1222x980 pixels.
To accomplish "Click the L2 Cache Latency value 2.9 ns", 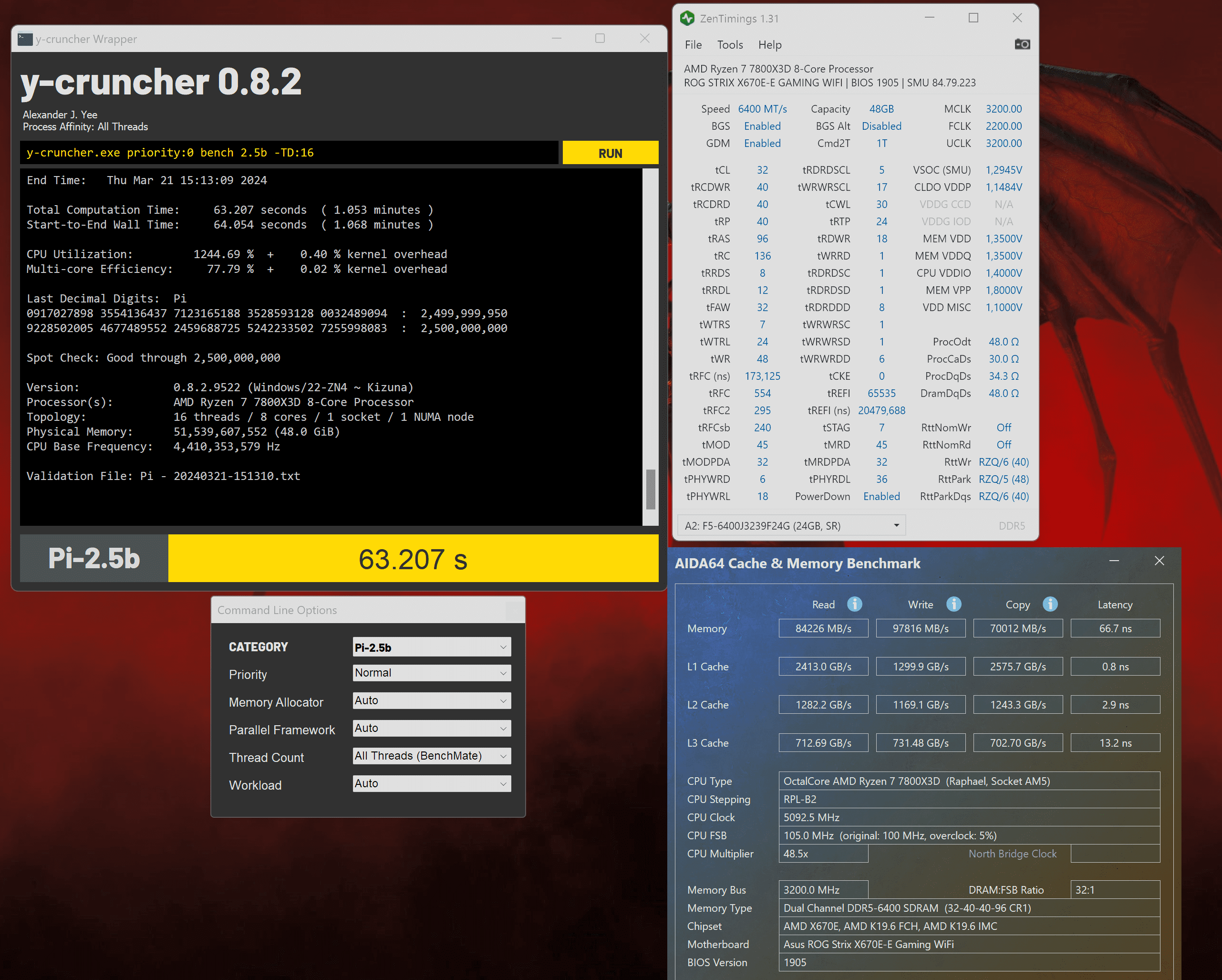I will [1115, 705].
